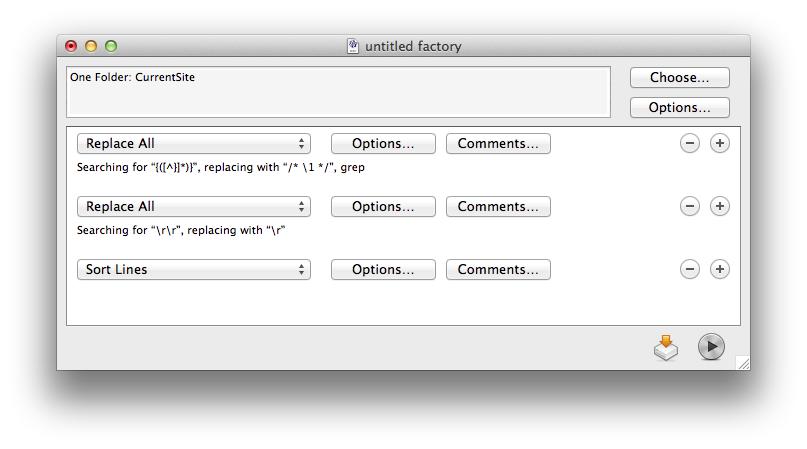Viewport: 807px width, 449px height.
Task: Open Options... for the CurrentSite folder
Action: click(679, 108)
